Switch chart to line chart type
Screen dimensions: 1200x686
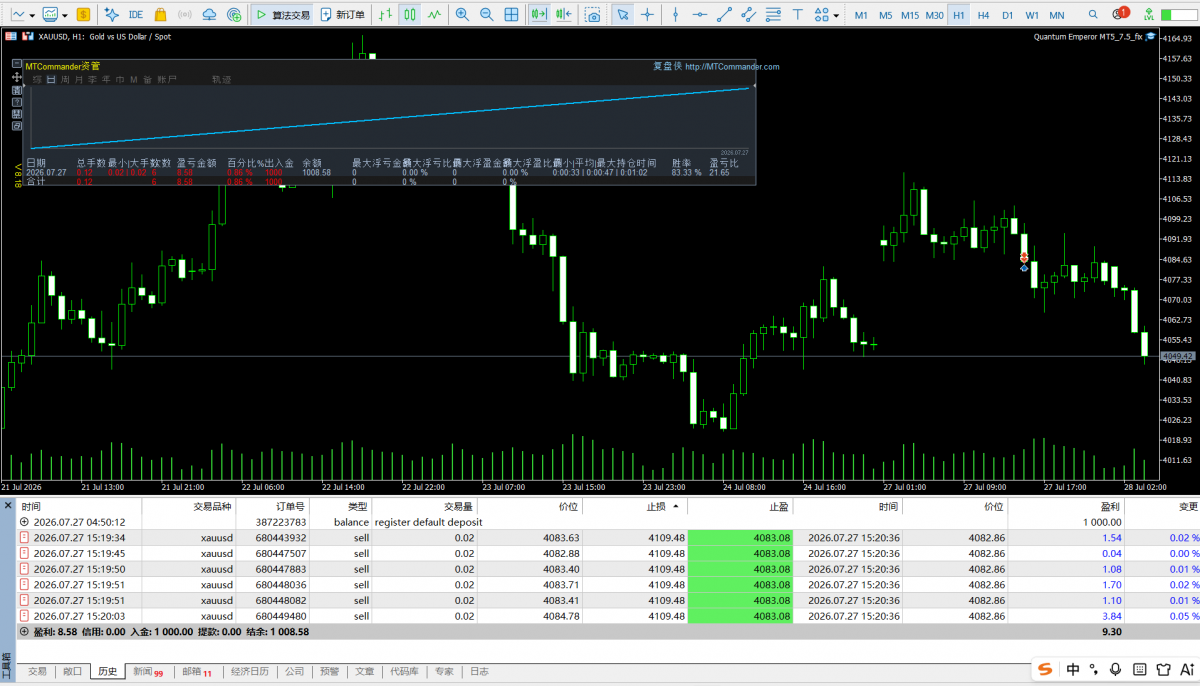pos(434,15)
